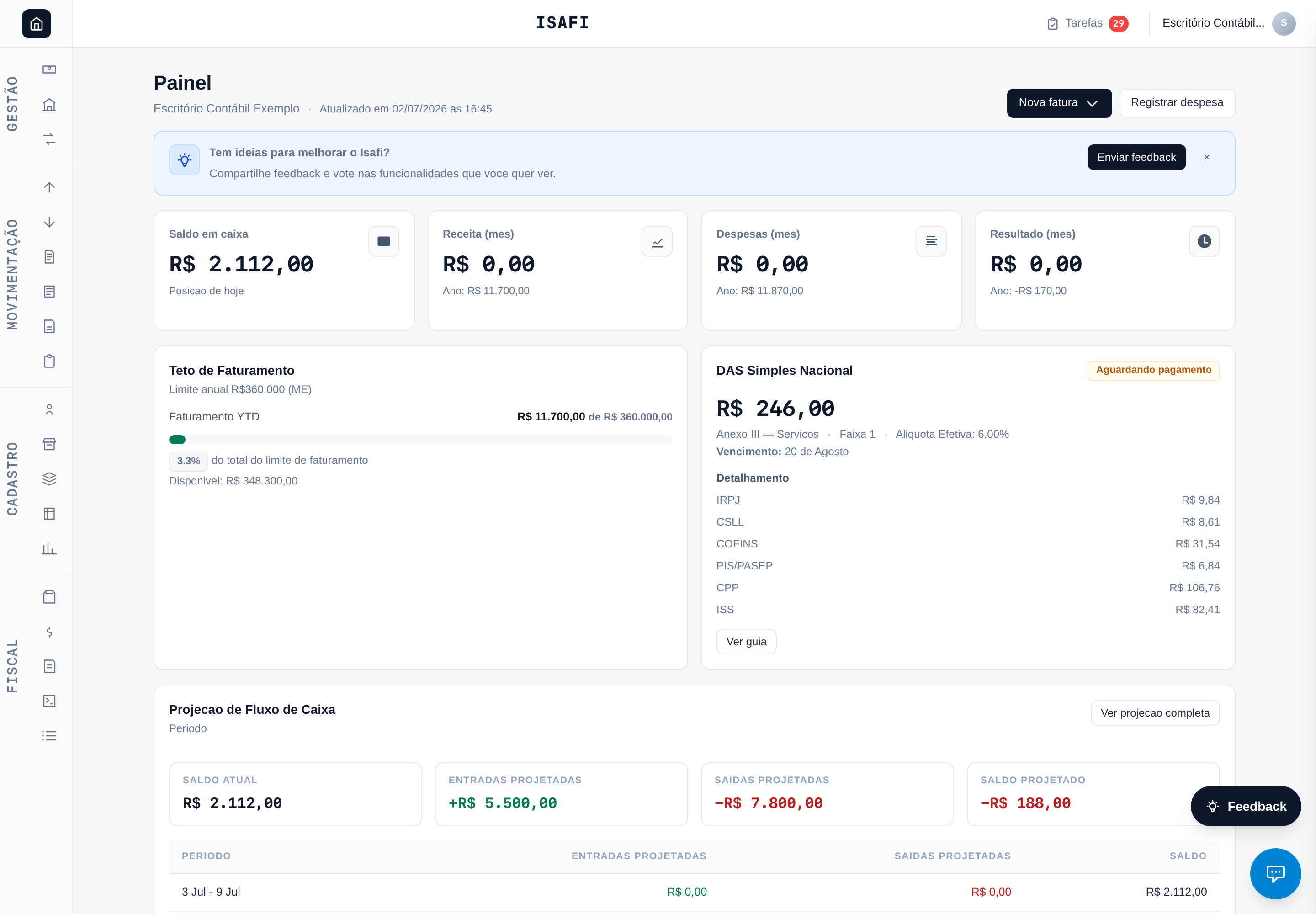
Task: Open Tarefas with 29 badge
Action: tap(1087, 23)
